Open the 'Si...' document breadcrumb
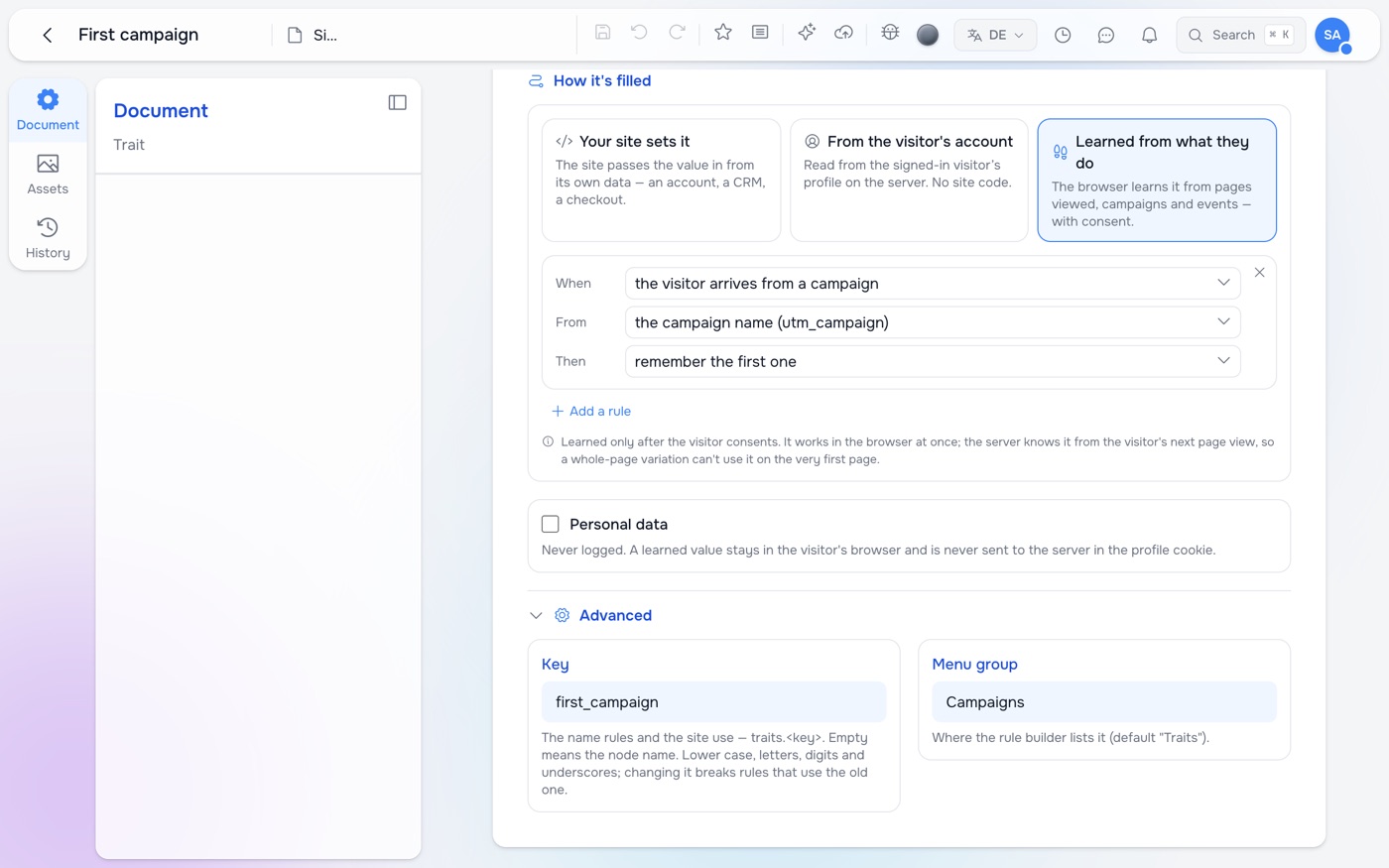Screen dimensions: 1389x868 click(x=313, y=35)
